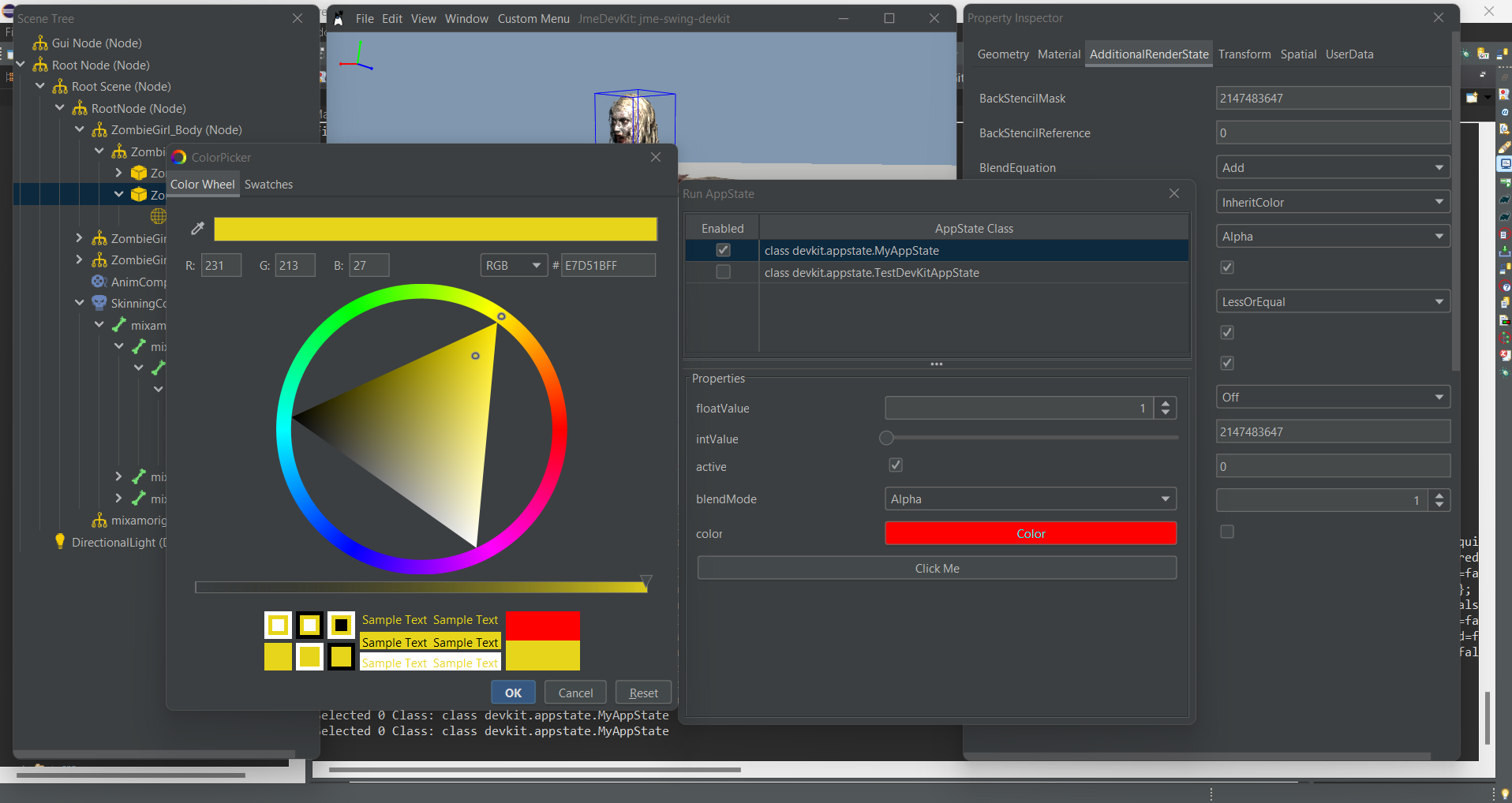Switch to the Material tab
This screenshot has width=1512, height=803.
click(1059, 54)
